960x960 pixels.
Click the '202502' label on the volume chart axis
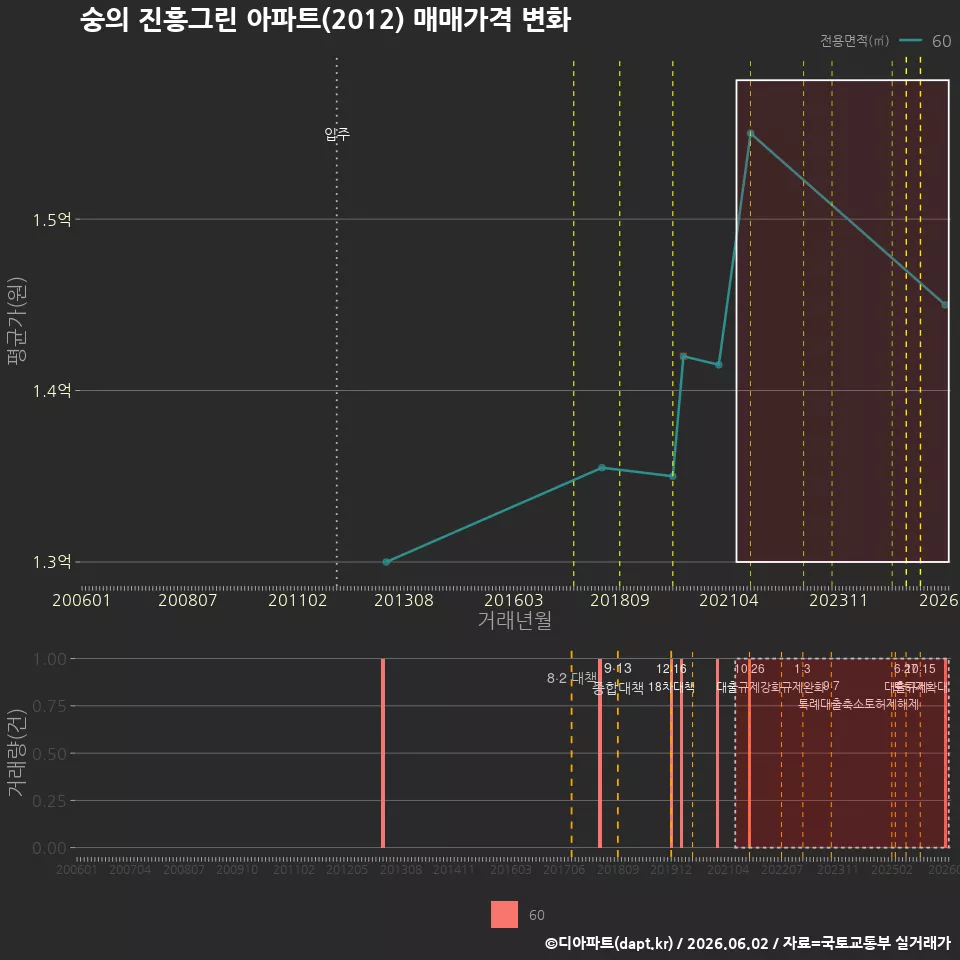[892, 869]
